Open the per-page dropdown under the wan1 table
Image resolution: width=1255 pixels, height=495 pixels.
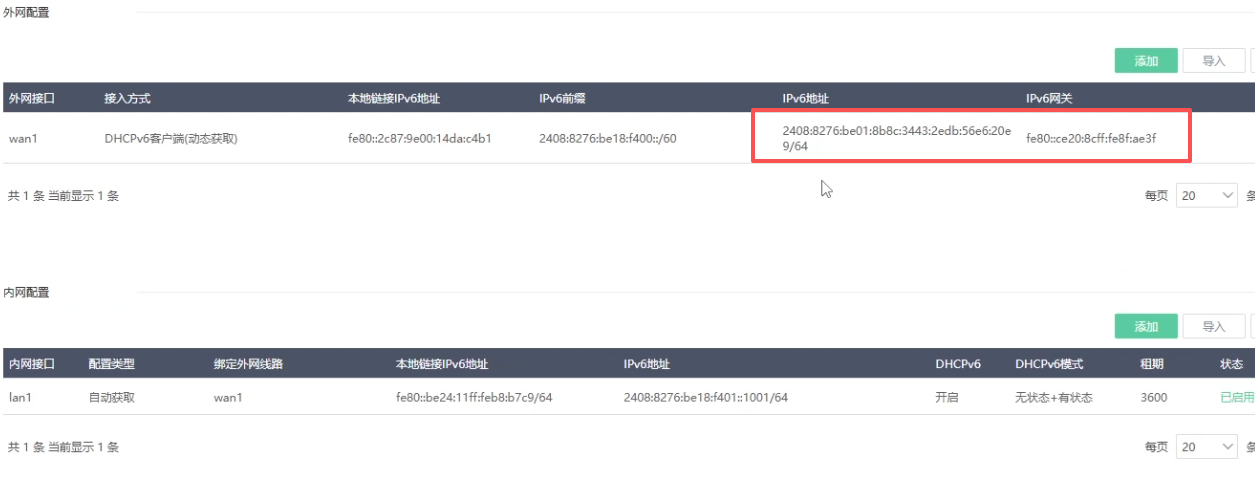[x=1208, y=196]
